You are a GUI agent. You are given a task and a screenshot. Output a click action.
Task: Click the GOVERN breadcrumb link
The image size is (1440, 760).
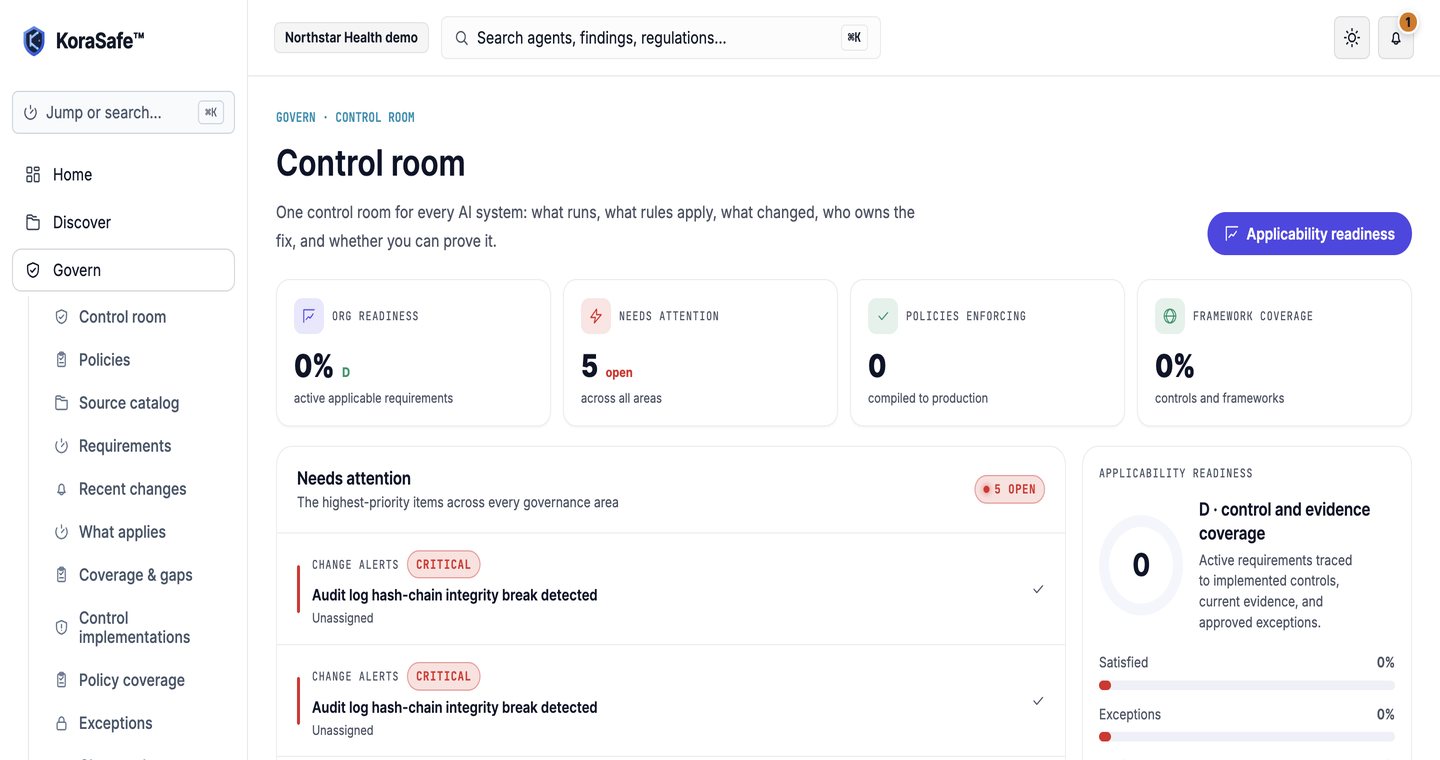(296, 117)
